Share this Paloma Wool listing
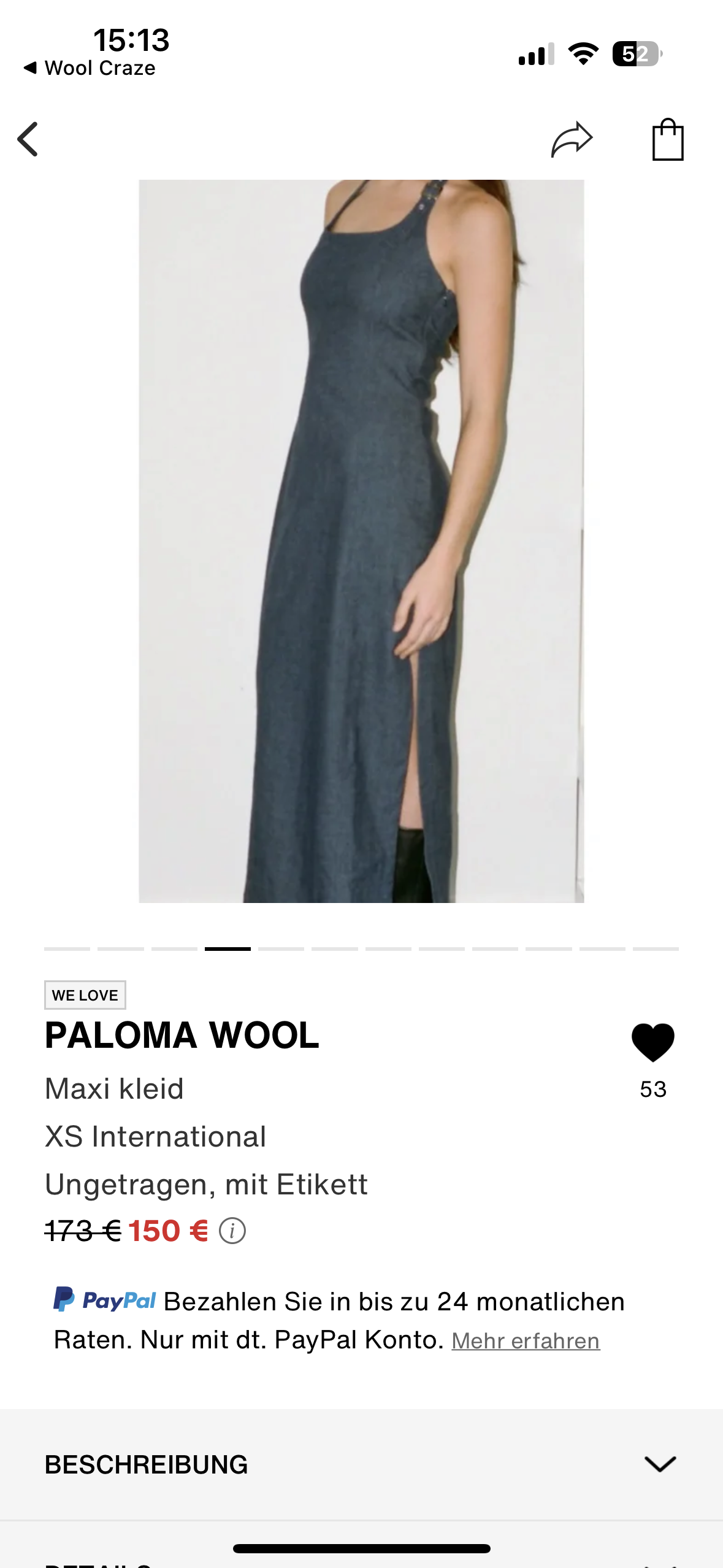Screen dimensions: 723x1568 click(572, 139)
